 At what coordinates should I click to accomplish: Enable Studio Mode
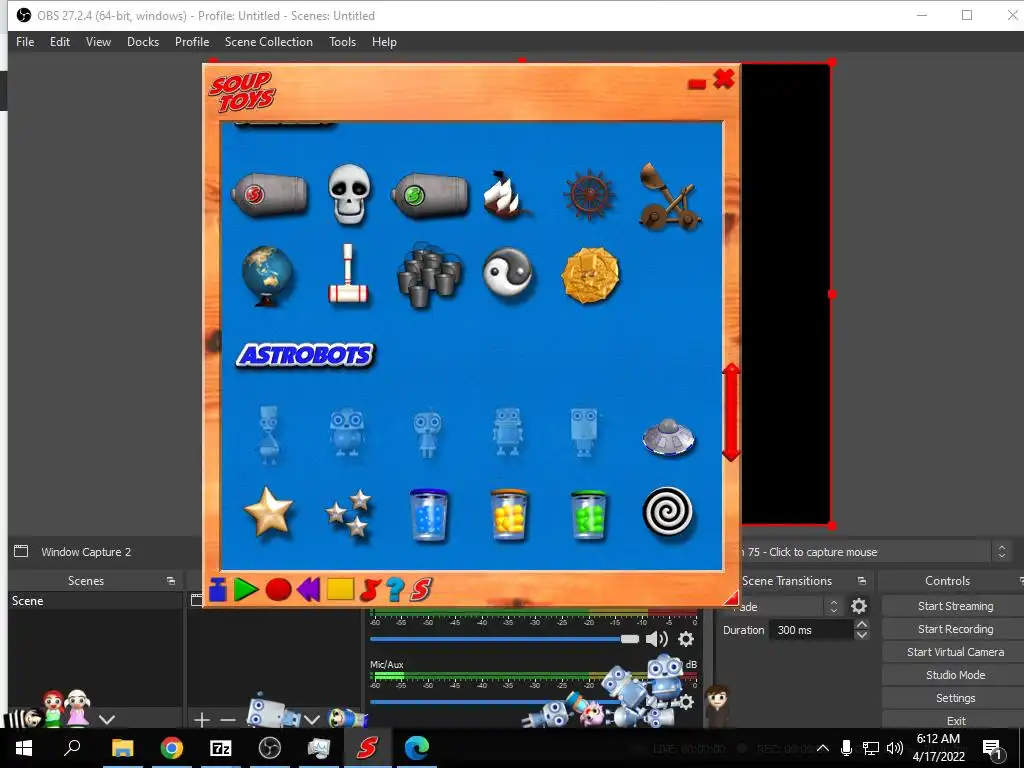[x=955, y=675]
